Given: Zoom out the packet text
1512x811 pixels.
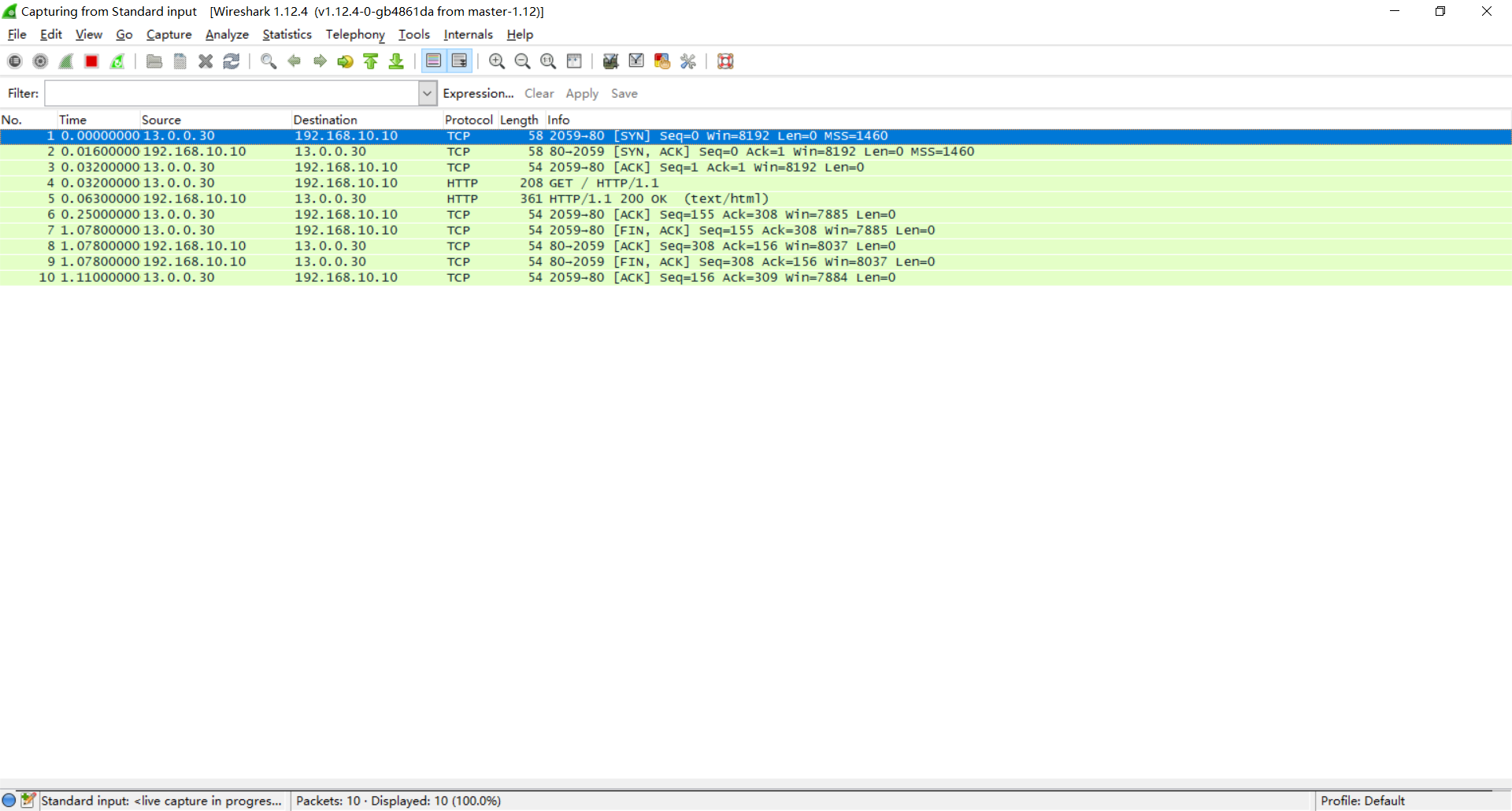Looking at the screenshot, I should pos(522,61).
